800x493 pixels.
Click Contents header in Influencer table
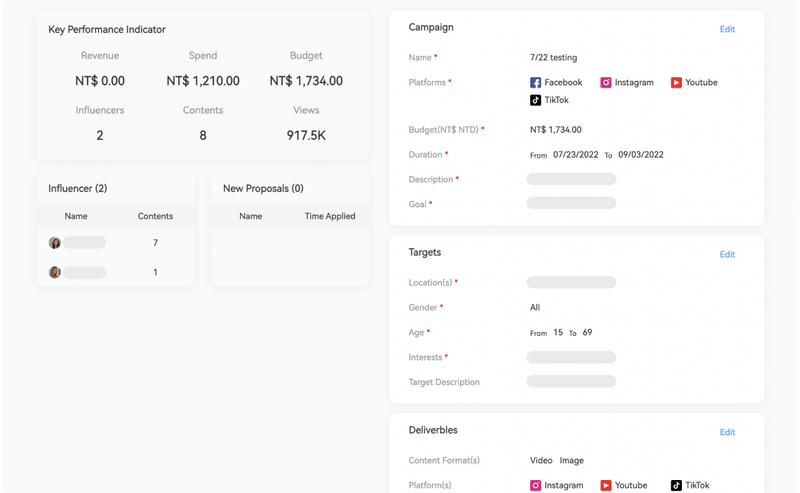(x=155, y=216)
